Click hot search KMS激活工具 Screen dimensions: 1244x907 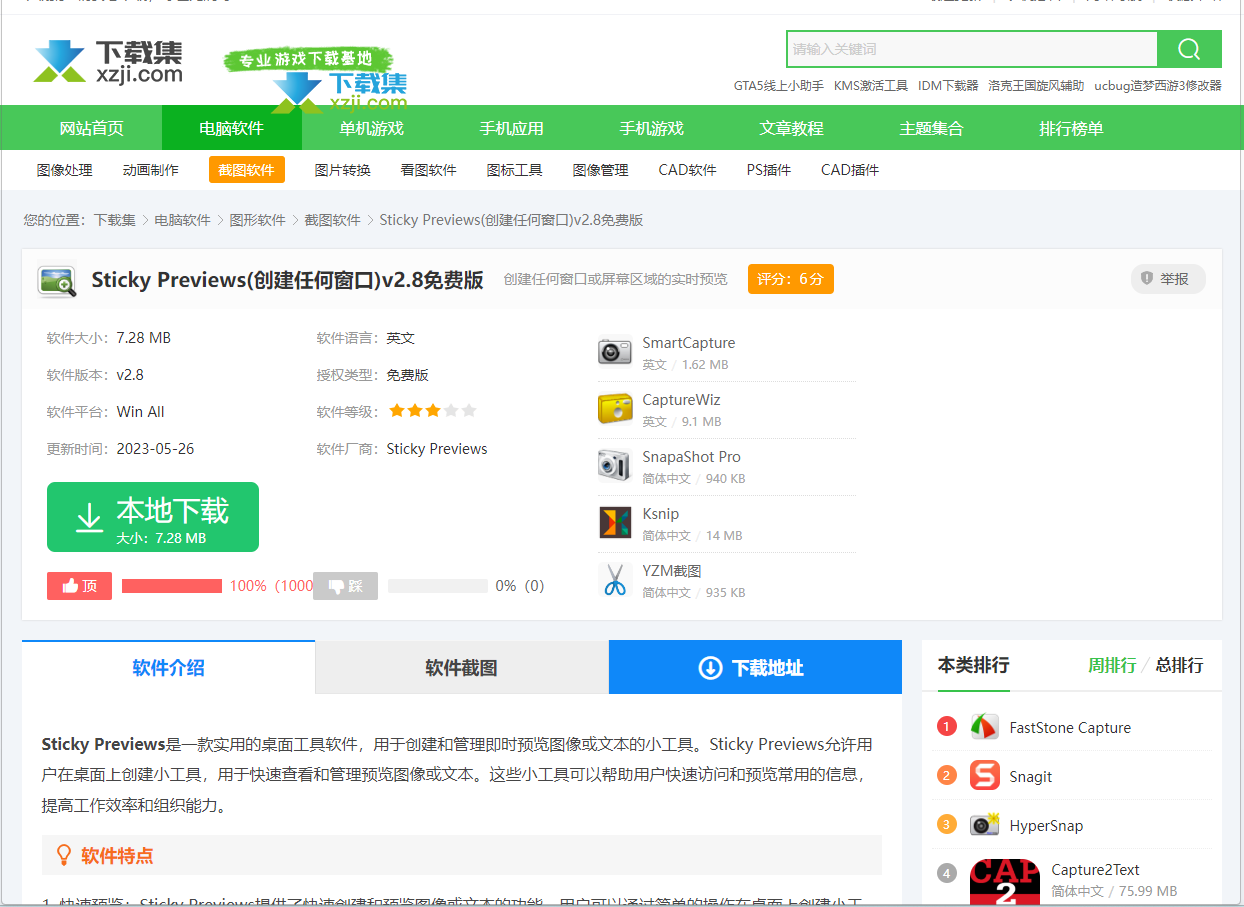tap(871, 86)
